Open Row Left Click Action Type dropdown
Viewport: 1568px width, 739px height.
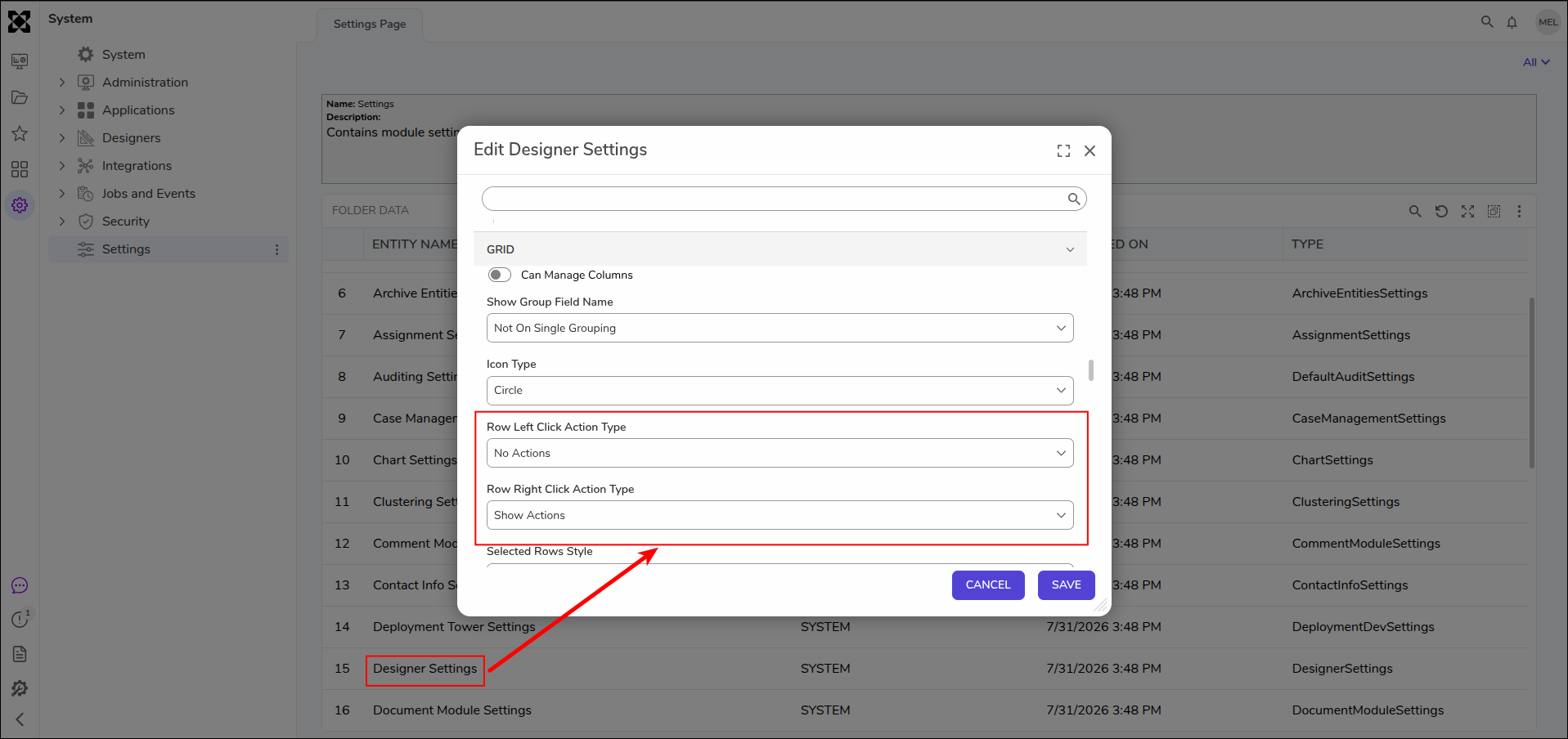(x=780, y=453)
